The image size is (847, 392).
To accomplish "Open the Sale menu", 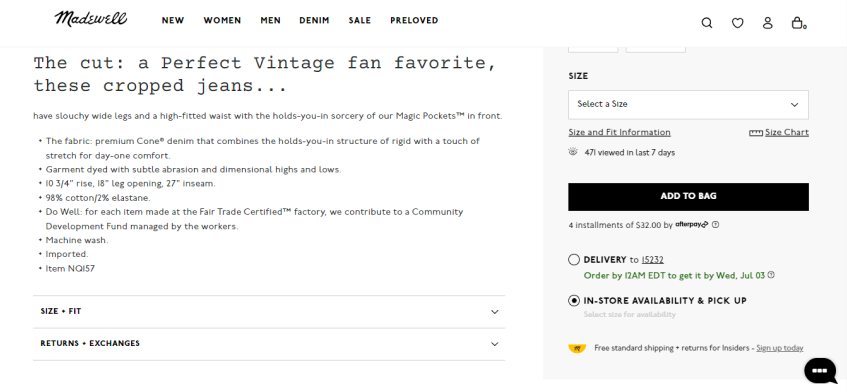I will tap(360, 21).
